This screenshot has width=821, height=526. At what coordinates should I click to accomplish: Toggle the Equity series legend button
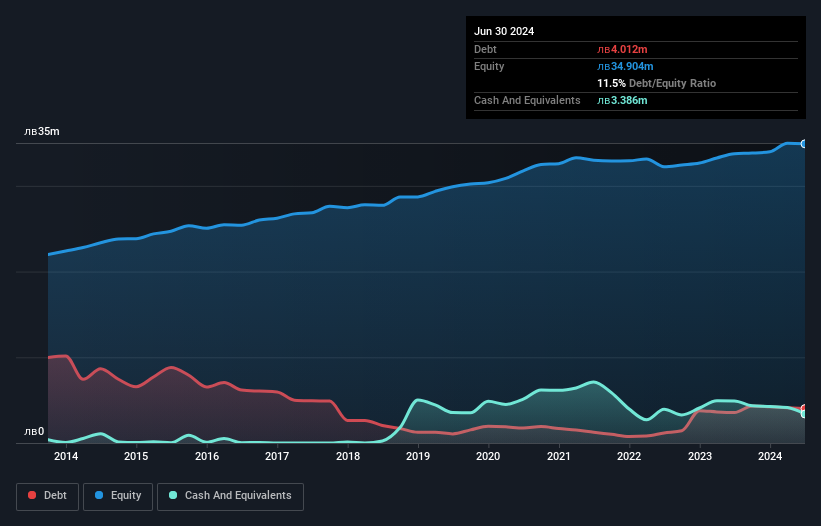pyautogui.click(x=118, y=496)
